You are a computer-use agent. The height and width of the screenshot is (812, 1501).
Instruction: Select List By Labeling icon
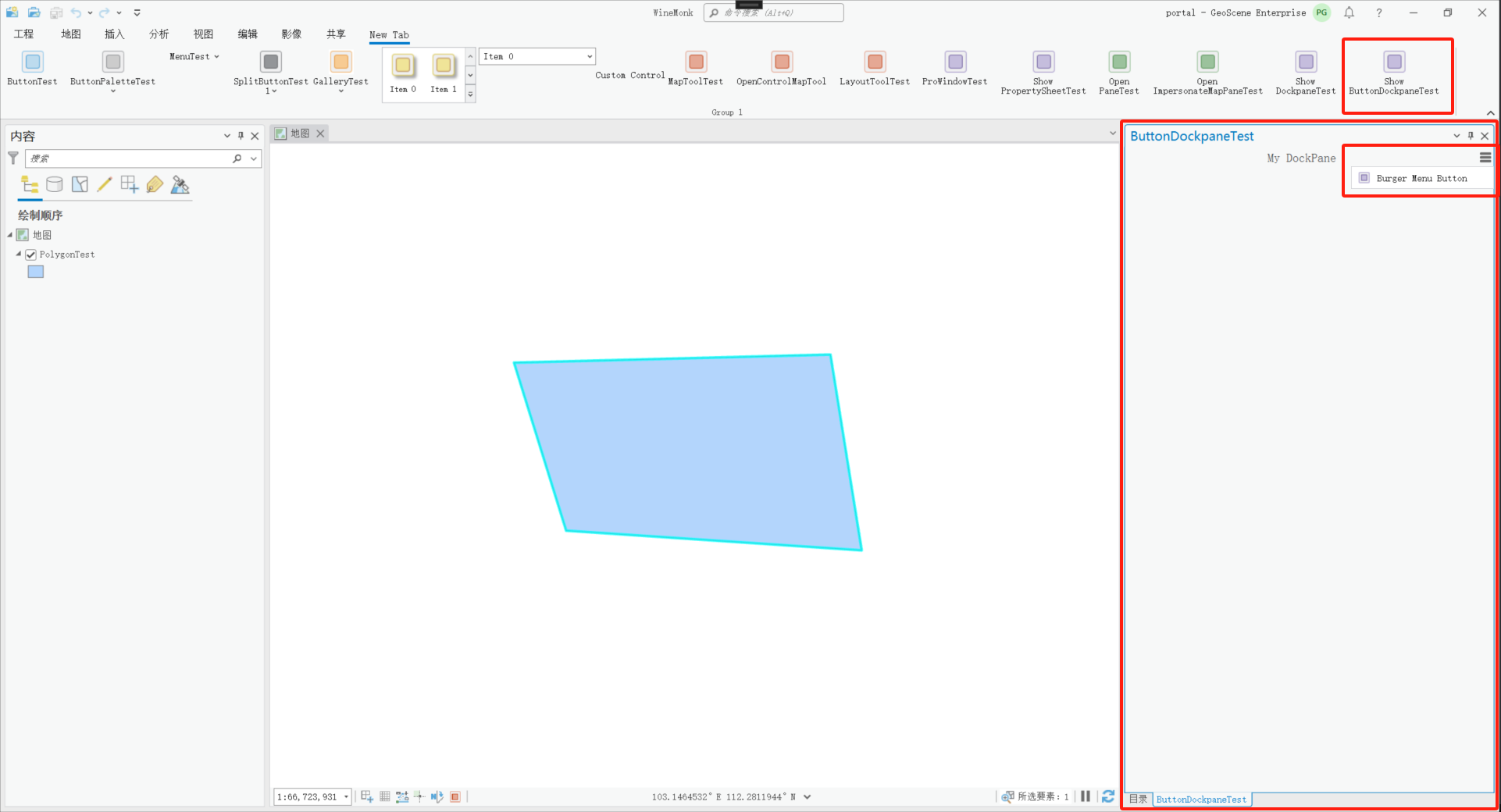[x=155, y=185]
